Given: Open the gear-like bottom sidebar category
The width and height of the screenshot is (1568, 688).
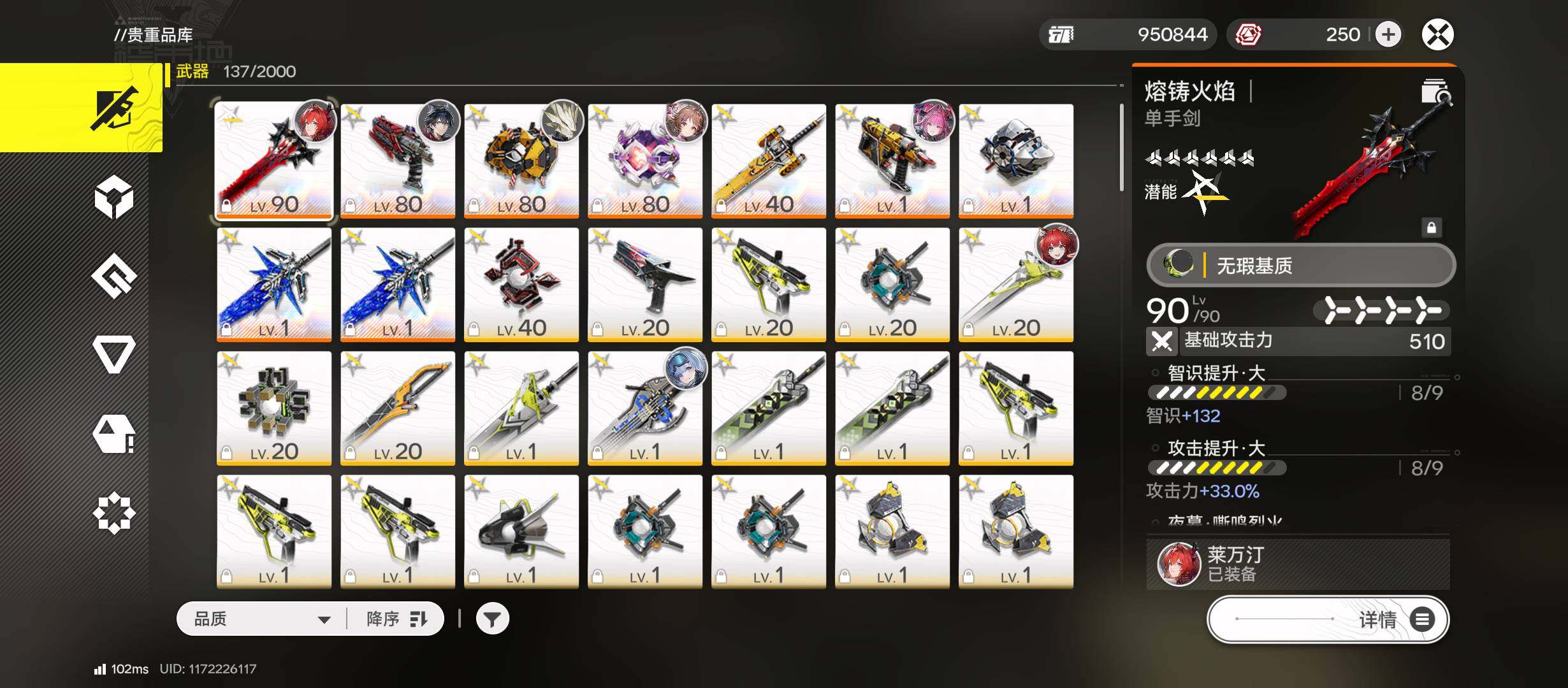Looking at the screenshot, I should point(114,513).
